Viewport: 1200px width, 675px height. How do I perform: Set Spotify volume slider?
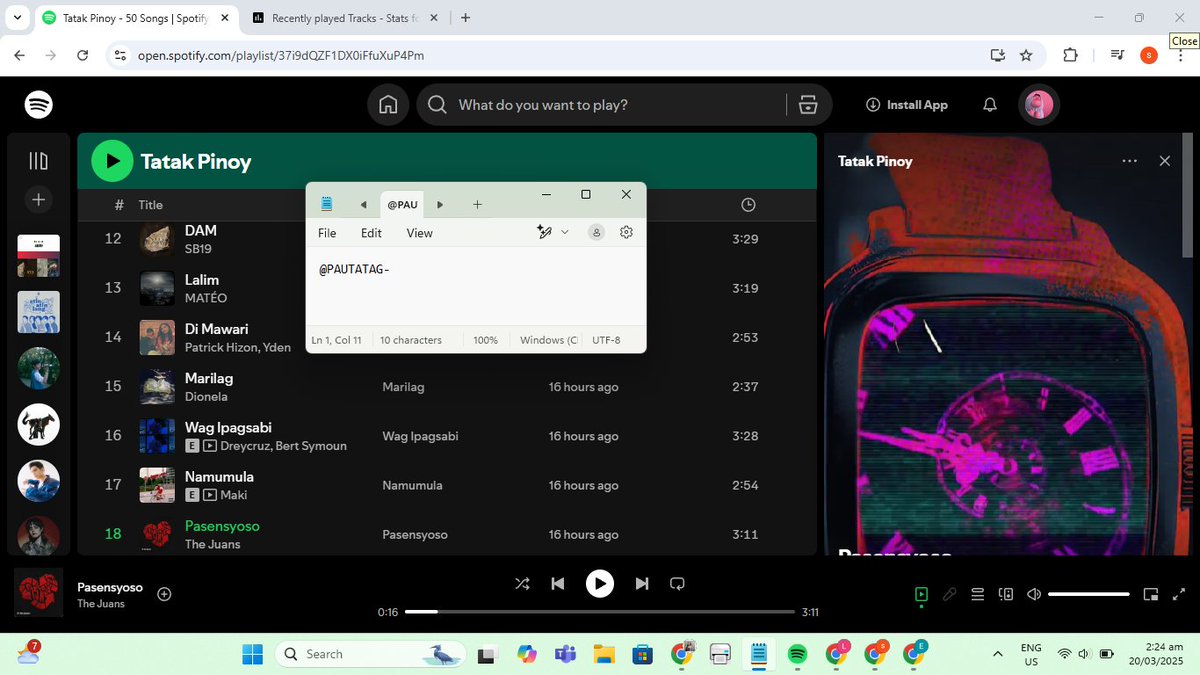(1088, 594)
